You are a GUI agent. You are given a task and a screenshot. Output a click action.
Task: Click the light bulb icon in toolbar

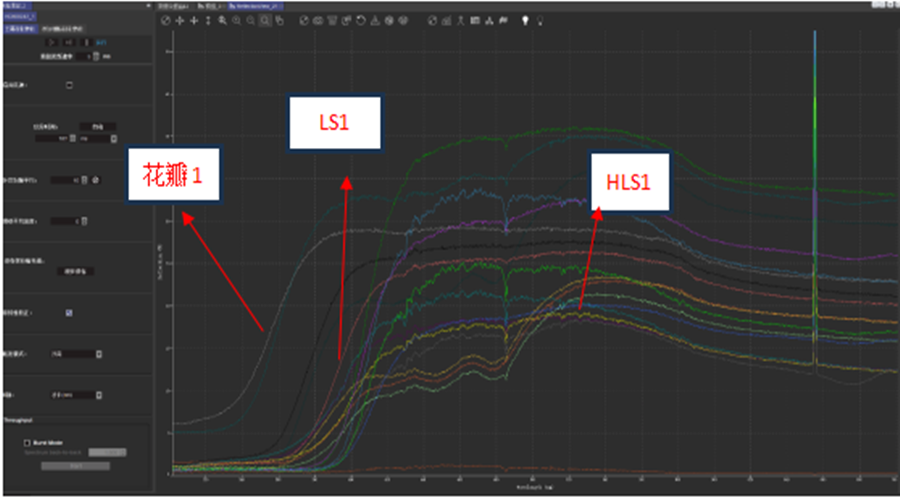coord(524,20)
